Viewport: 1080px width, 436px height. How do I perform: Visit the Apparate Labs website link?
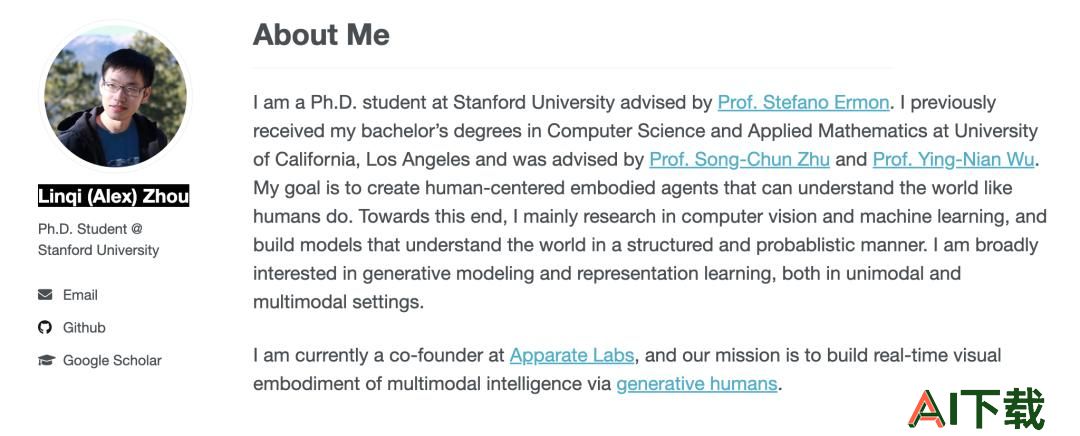(572, 355)
